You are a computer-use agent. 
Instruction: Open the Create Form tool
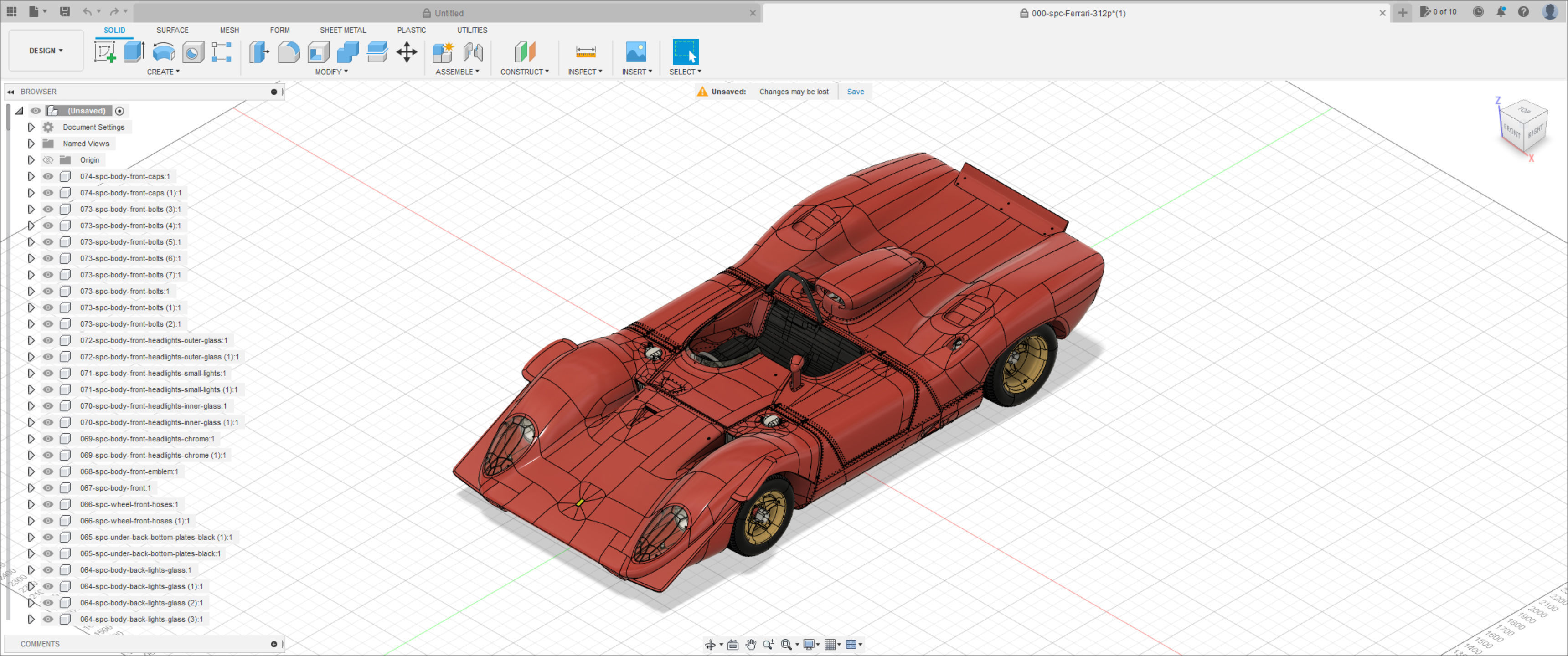[222, 52]
